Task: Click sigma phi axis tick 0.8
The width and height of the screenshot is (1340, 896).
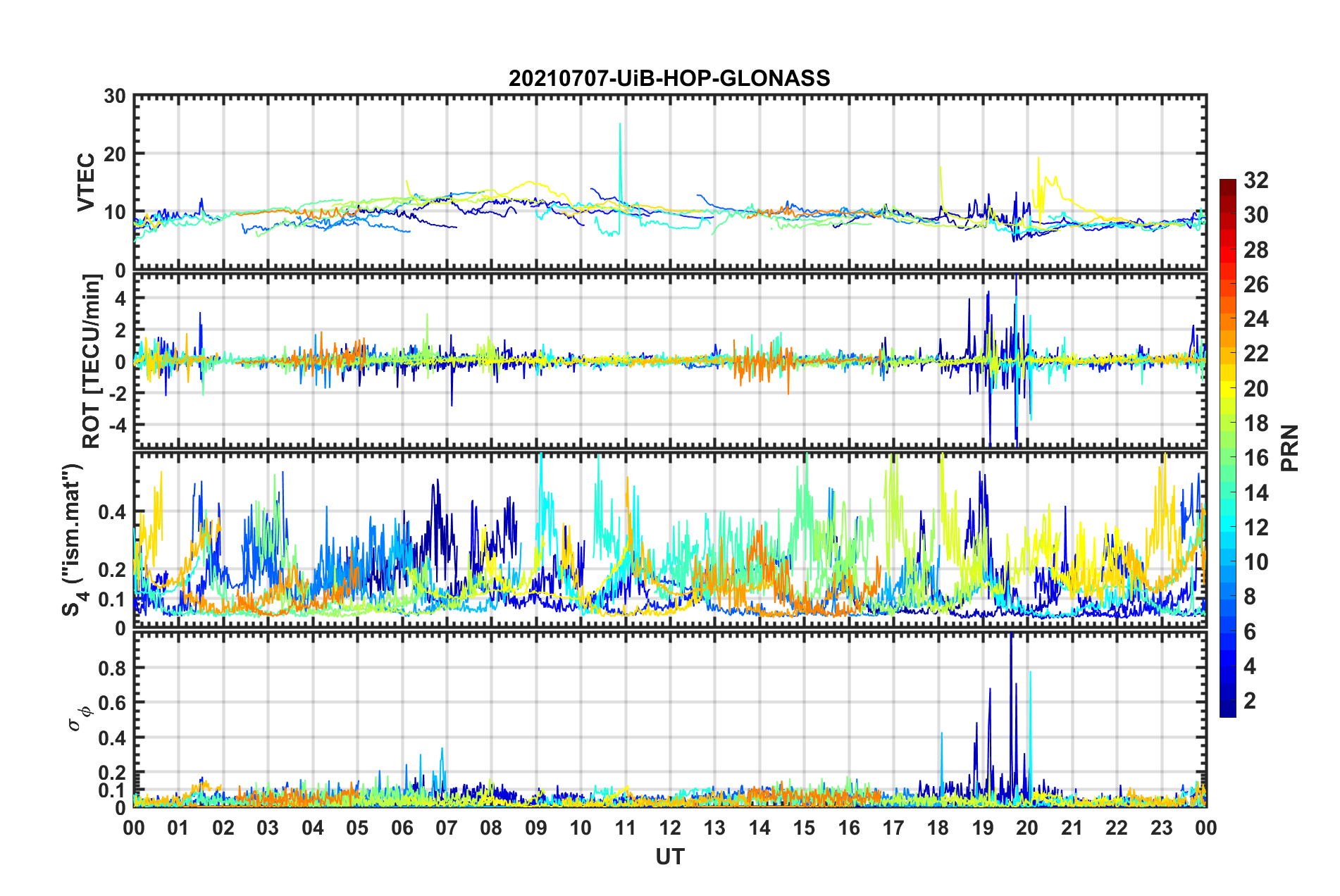Action: [x=112, y=668]
